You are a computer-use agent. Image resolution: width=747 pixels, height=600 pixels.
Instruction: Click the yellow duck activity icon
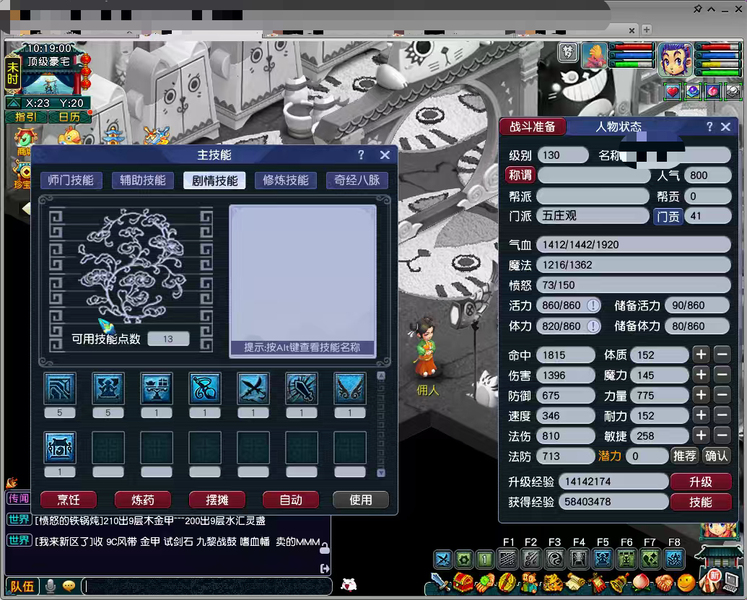(72, 136)
